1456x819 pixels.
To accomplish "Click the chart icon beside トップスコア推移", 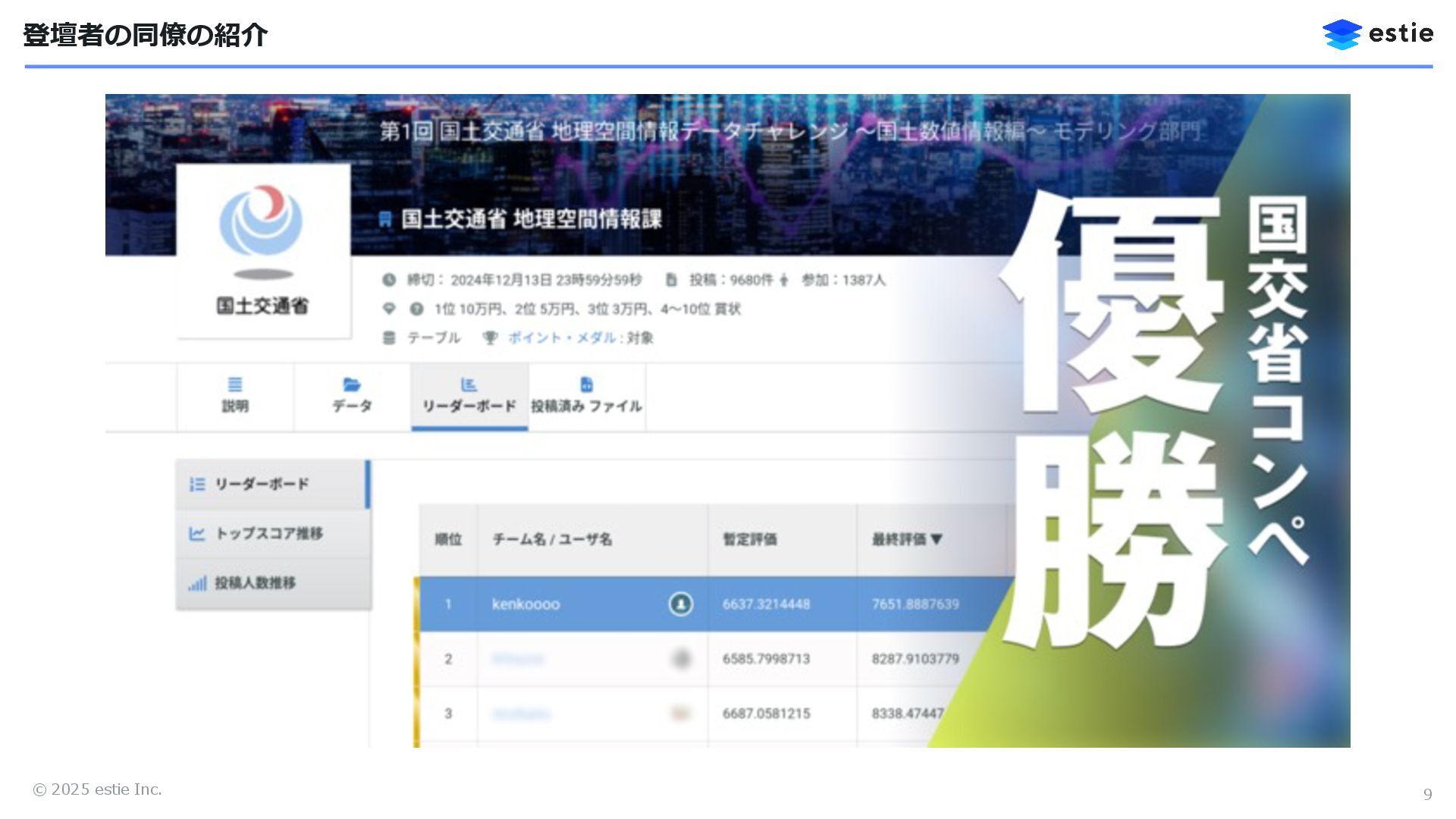I will 197,534.
